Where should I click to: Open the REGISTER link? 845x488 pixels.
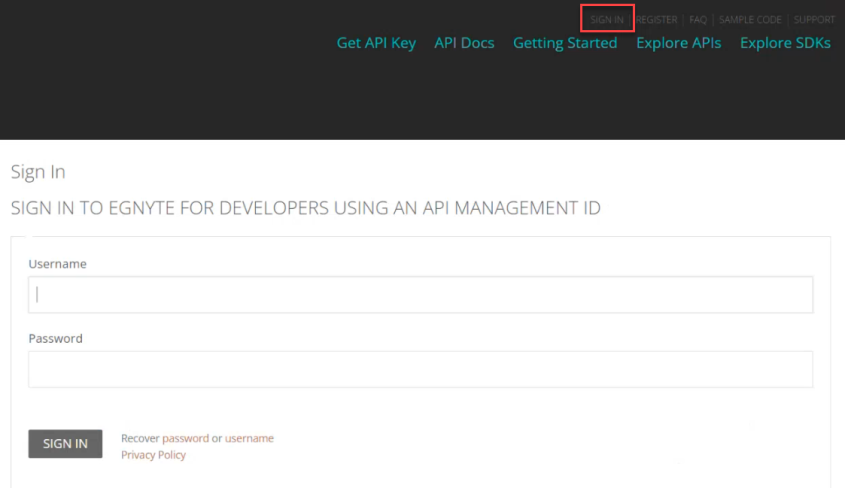(657, 20)
